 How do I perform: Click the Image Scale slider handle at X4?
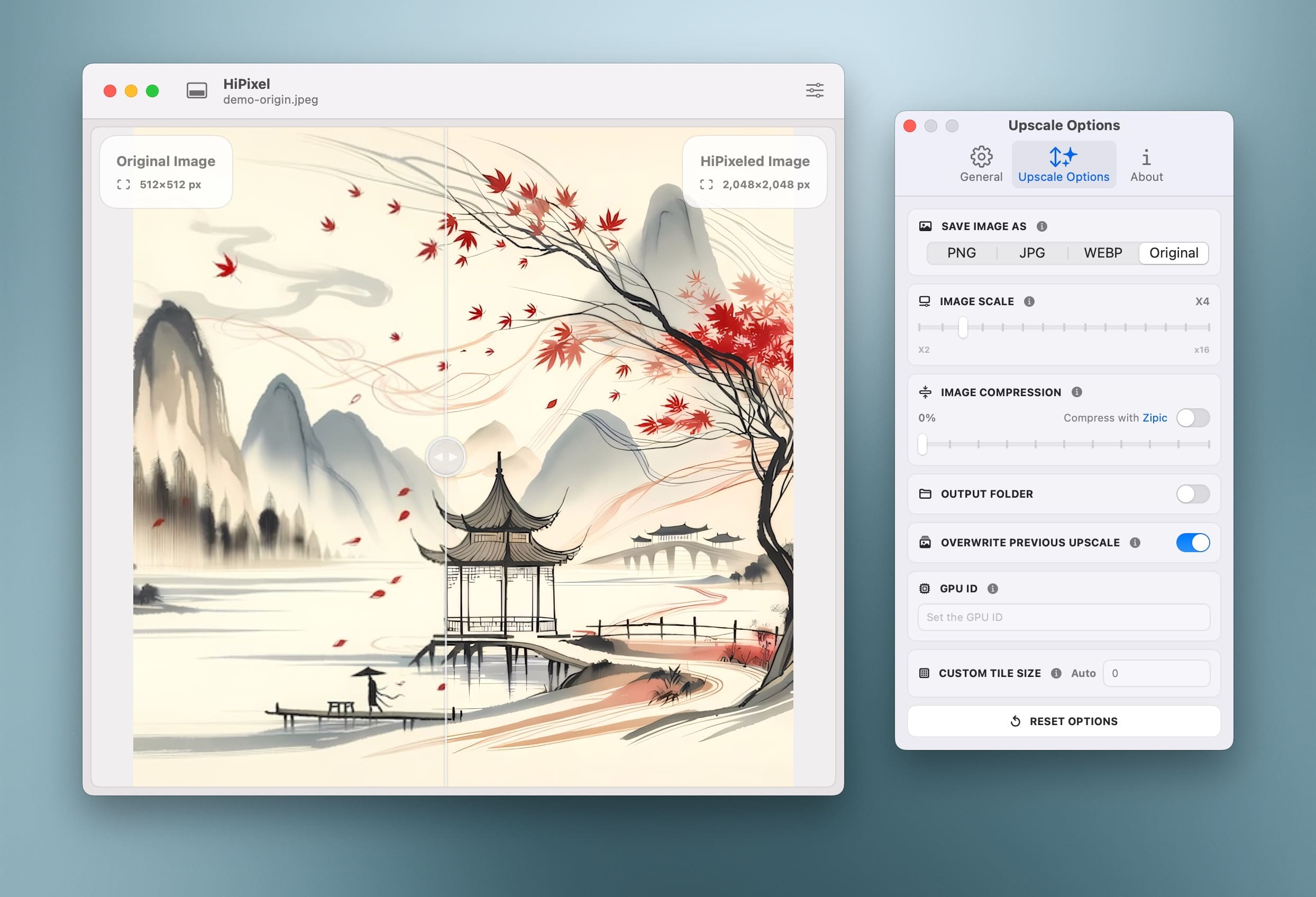click(963, 327)
